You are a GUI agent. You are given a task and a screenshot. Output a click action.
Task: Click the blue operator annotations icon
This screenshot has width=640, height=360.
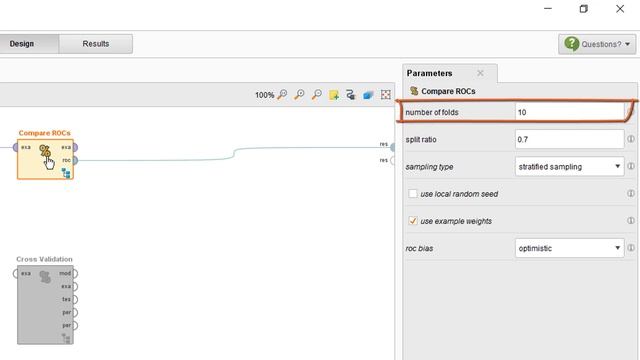coord(368,95)
